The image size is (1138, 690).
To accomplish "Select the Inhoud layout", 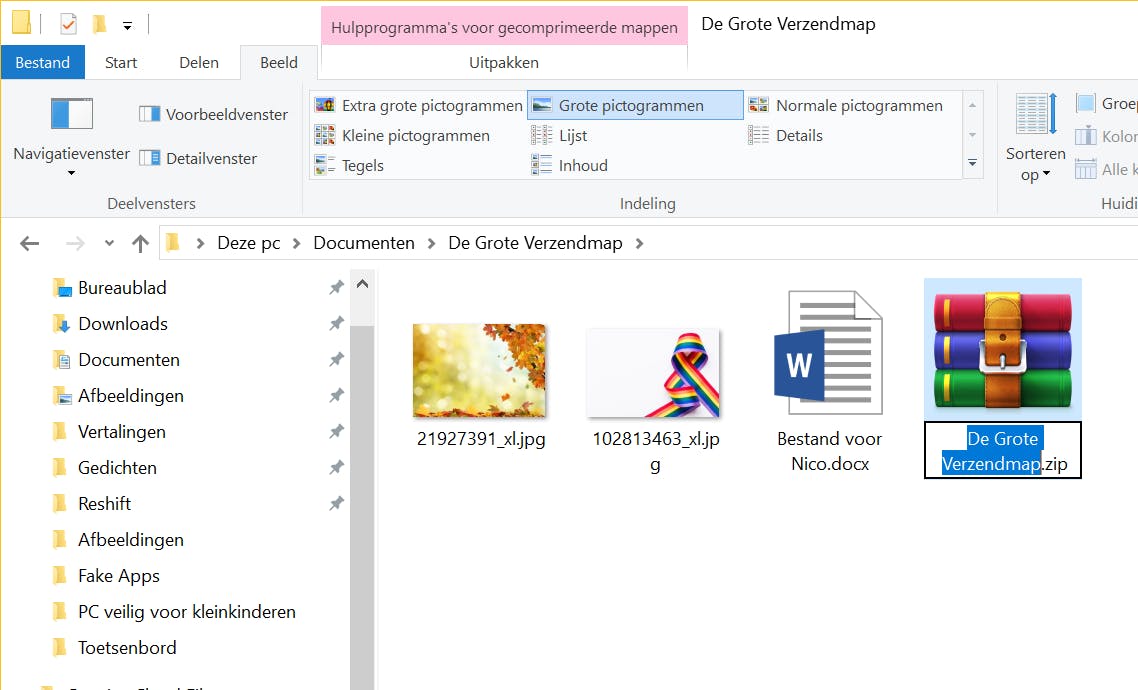I will click(570, 165).
